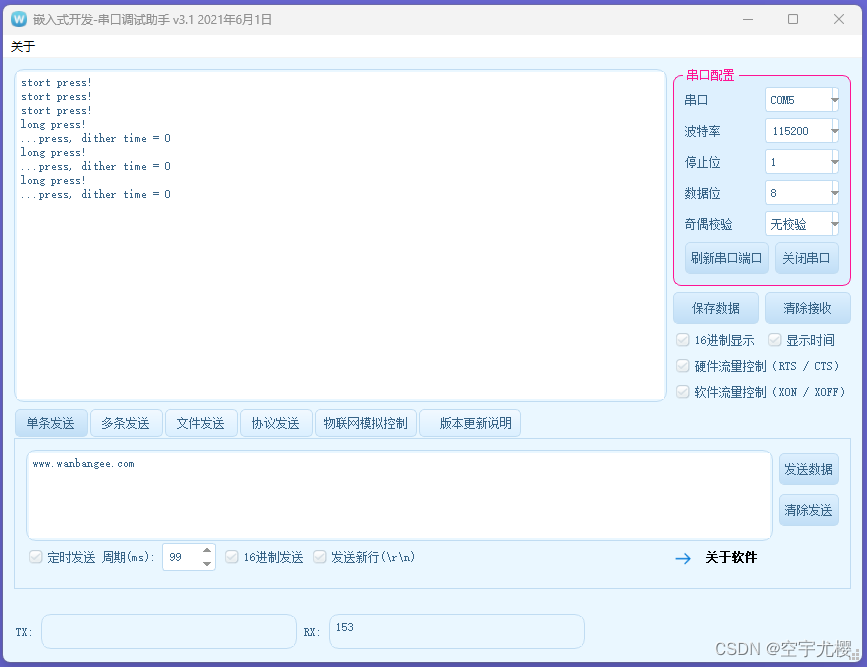Open the 关于 menu
867x667 pixels.
click(21, 46)
